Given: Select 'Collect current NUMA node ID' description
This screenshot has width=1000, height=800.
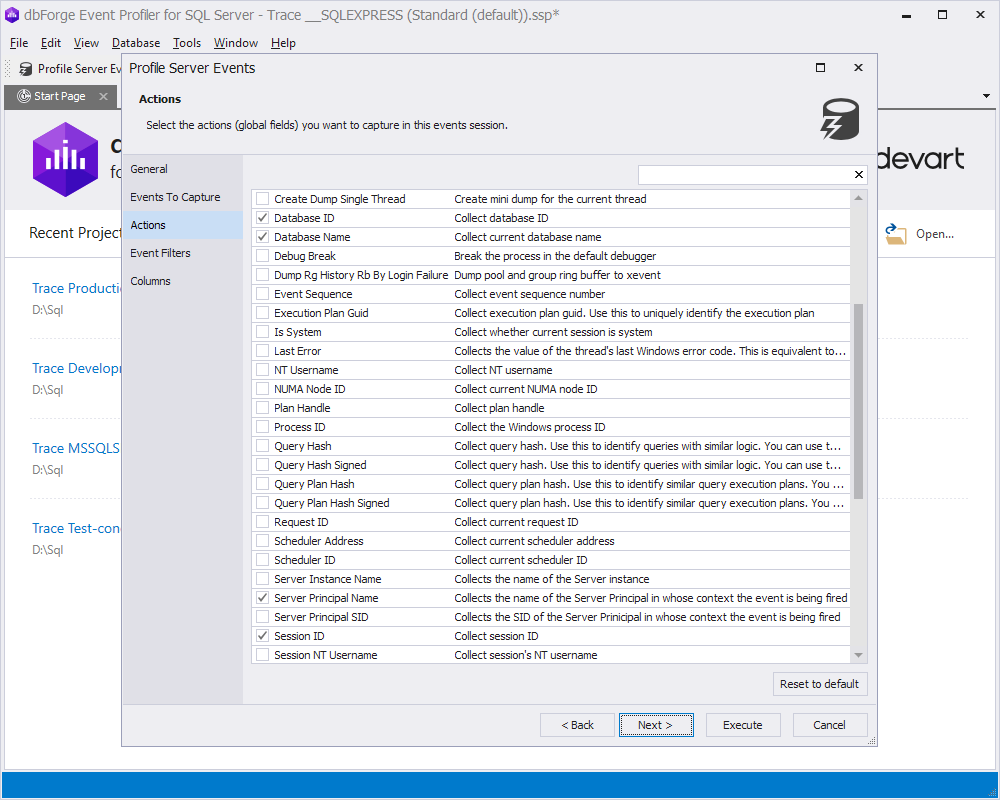Looking at the screenshot, I should (526, 389).
